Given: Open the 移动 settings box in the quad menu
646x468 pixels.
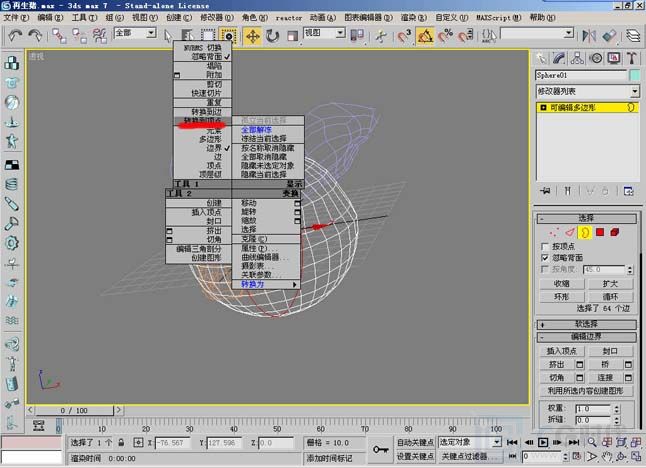Looking at the screenshot, I should tap(297, 203).
